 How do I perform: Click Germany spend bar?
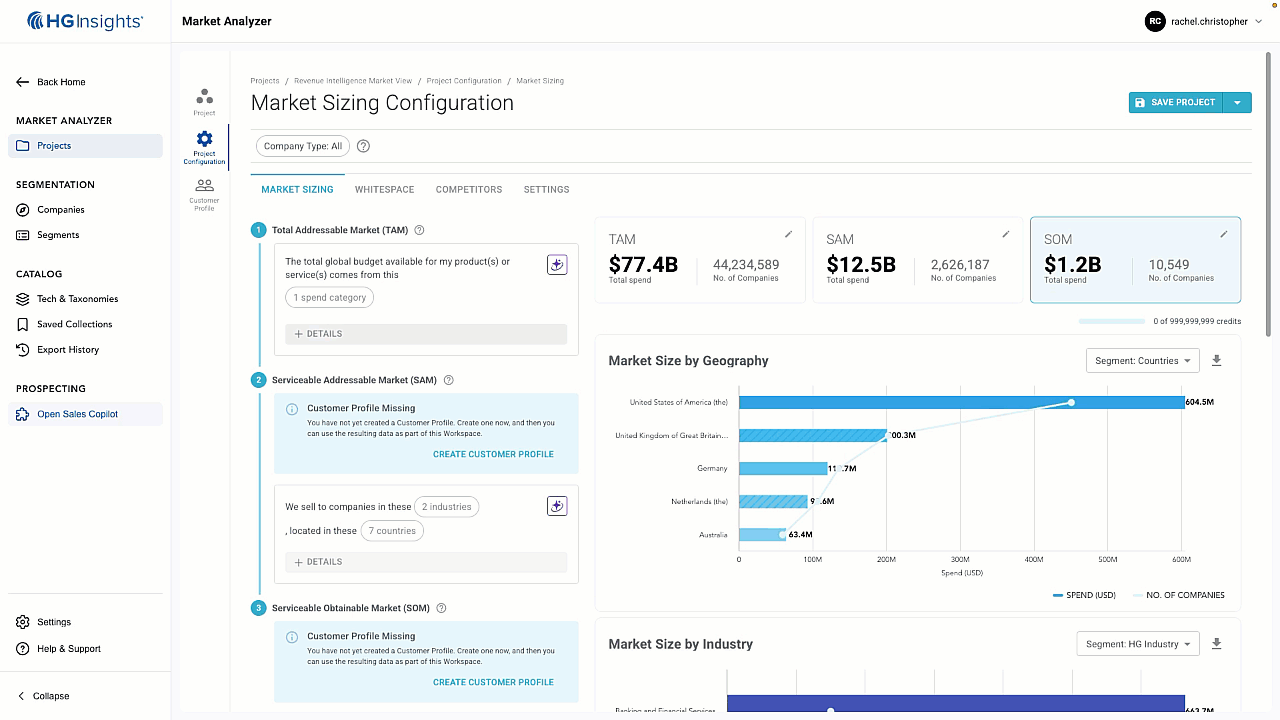tap(783, 468)
